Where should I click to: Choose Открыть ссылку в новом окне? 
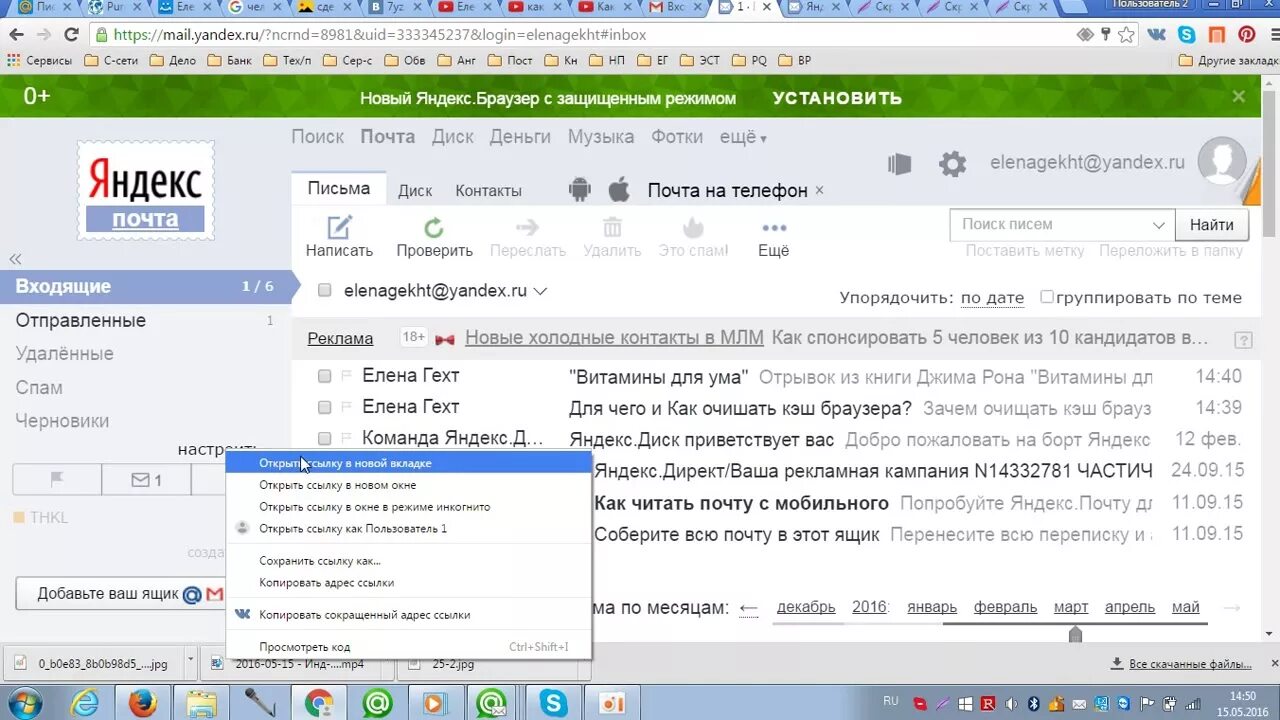click(x=409, y=485)
